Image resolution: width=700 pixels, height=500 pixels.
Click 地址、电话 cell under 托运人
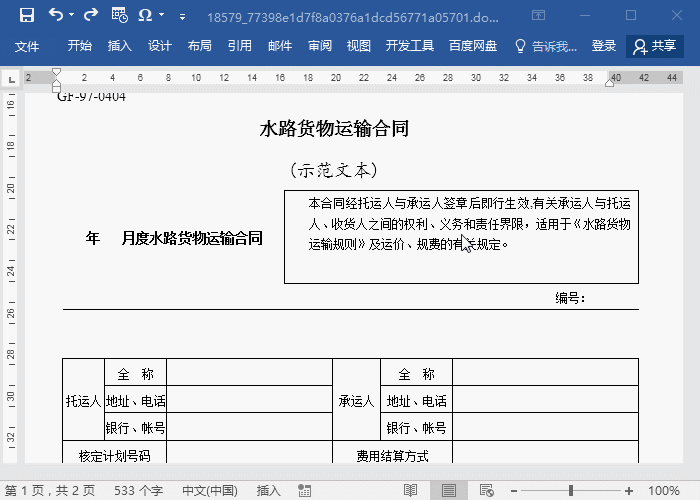coord(135,401)
